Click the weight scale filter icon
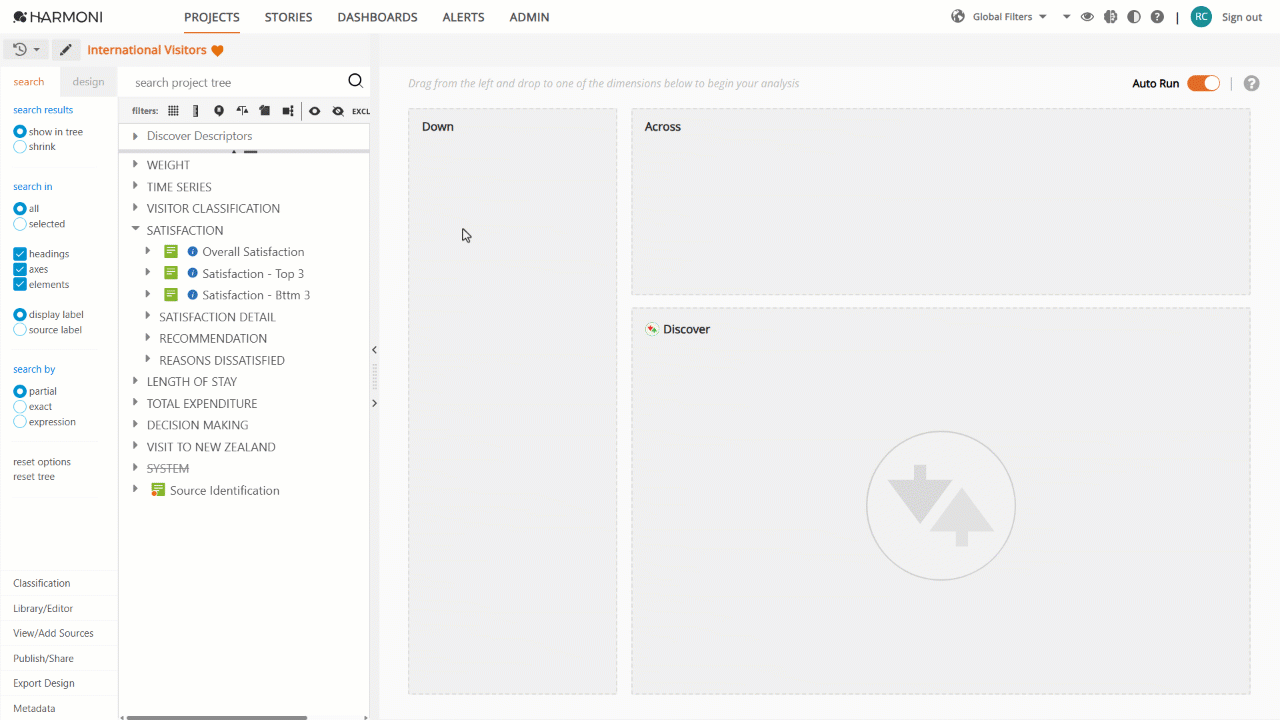The width and height of the screenshot is (1280, 720). click(242, 111)
